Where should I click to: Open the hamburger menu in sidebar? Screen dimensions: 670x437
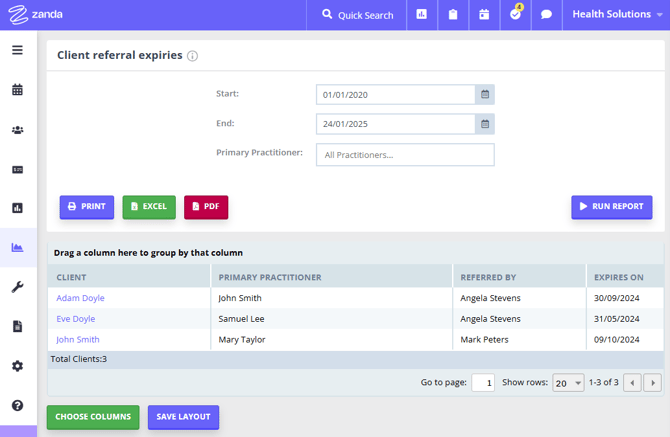tap(17, 50)
